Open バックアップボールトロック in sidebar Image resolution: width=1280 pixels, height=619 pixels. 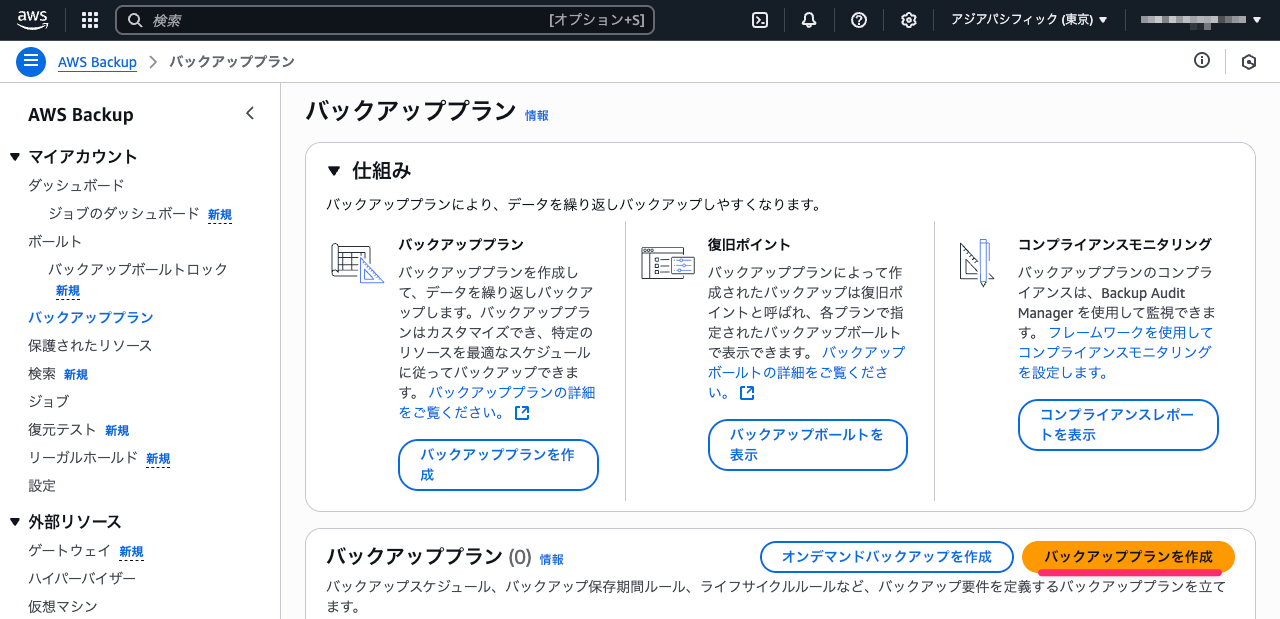point(138,269)
